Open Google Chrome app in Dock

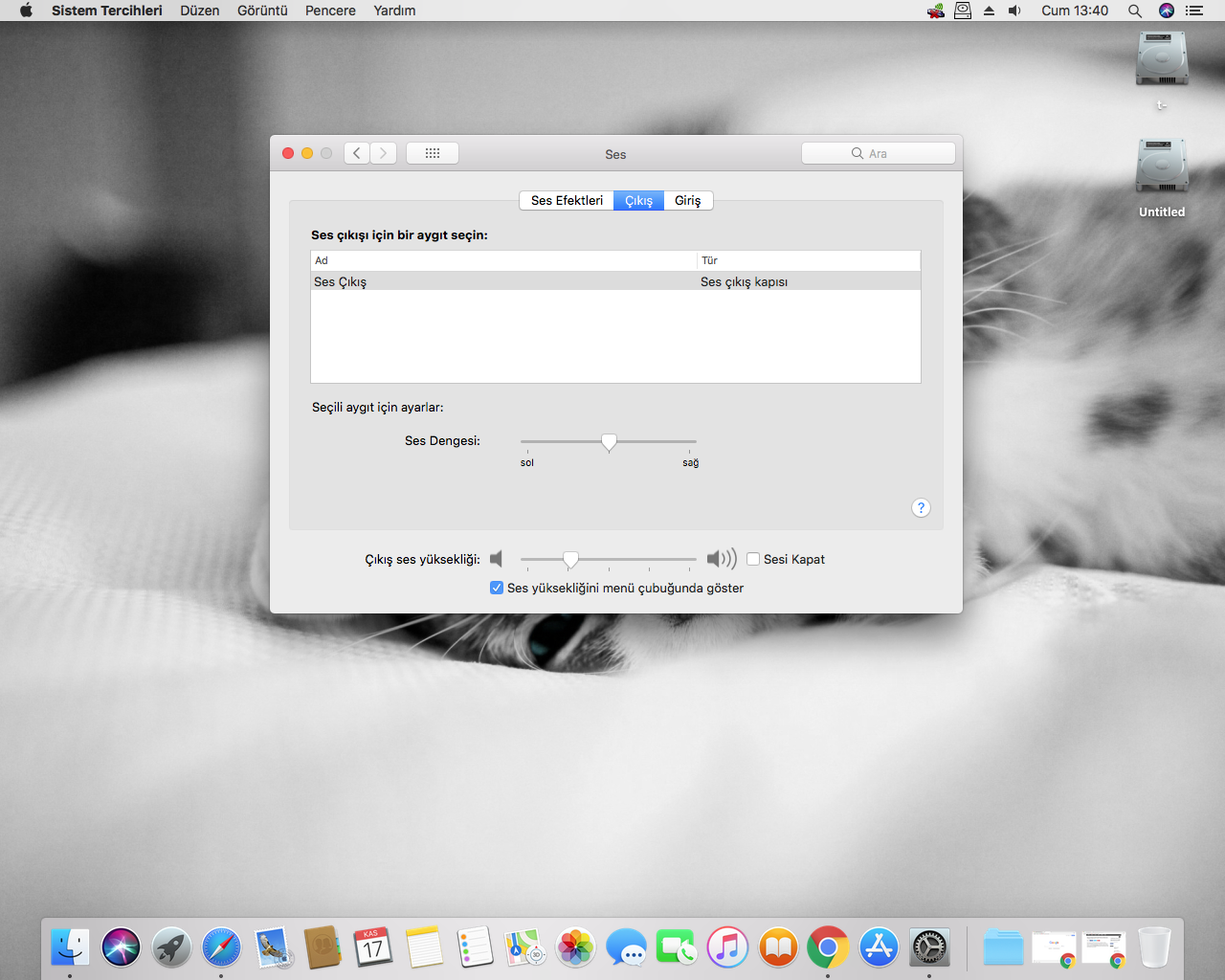[x=829, y=947]
